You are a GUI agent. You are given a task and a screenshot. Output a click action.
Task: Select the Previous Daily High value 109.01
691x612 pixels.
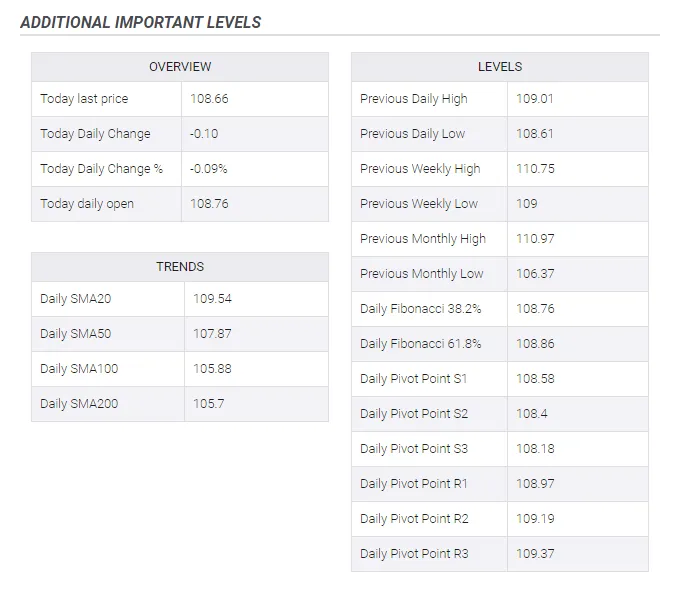pos(535,99)
